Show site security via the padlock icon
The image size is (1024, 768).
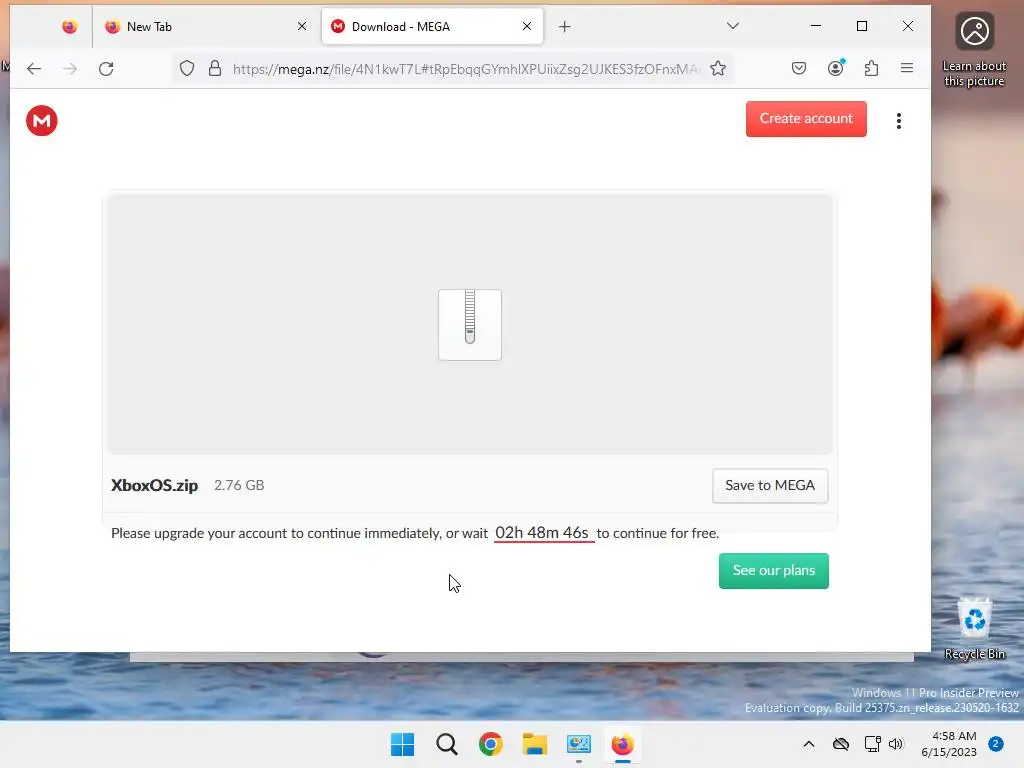(215, 68)
